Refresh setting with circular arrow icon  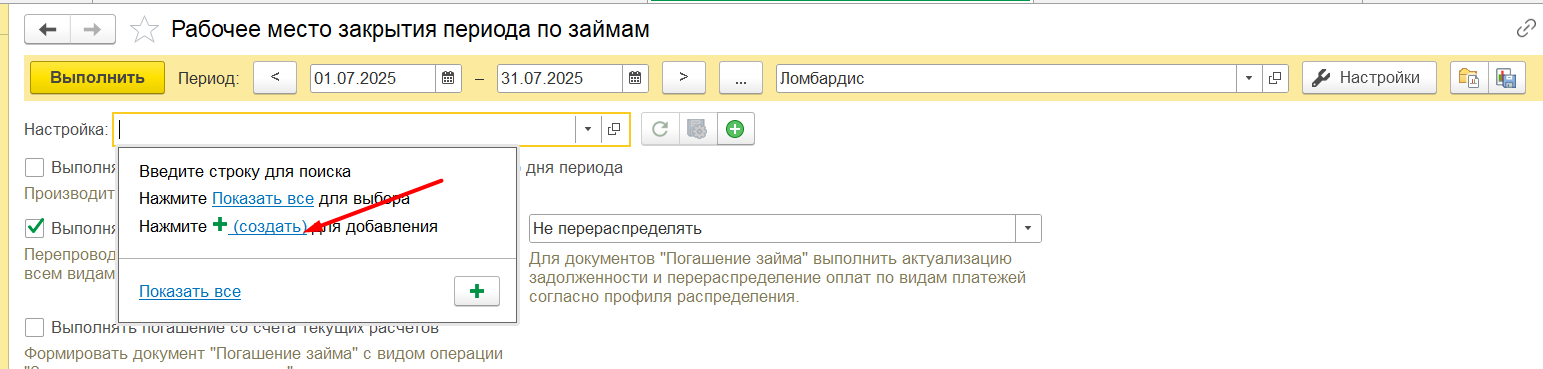tap(660, 129)
